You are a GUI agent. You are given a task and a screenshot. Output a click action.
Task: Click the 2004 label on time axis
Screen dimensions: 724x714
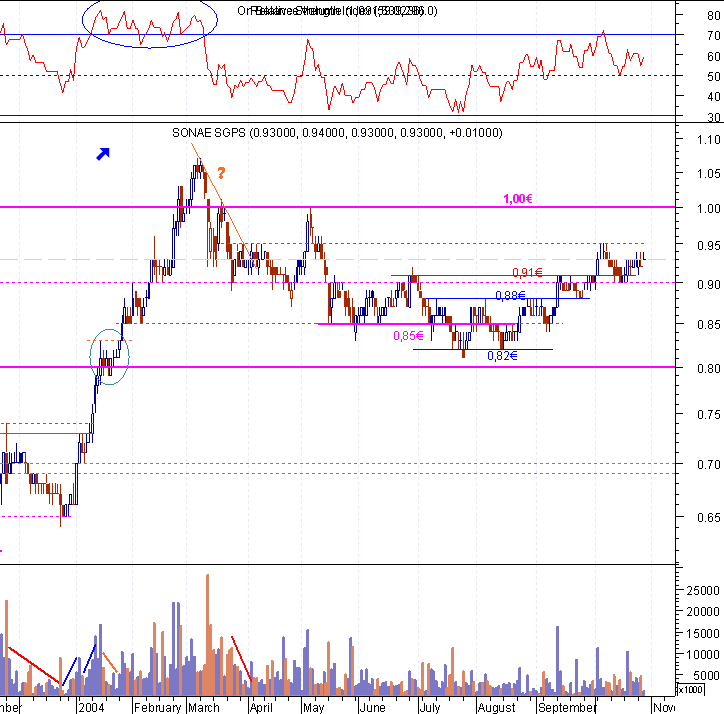point(91,708)
